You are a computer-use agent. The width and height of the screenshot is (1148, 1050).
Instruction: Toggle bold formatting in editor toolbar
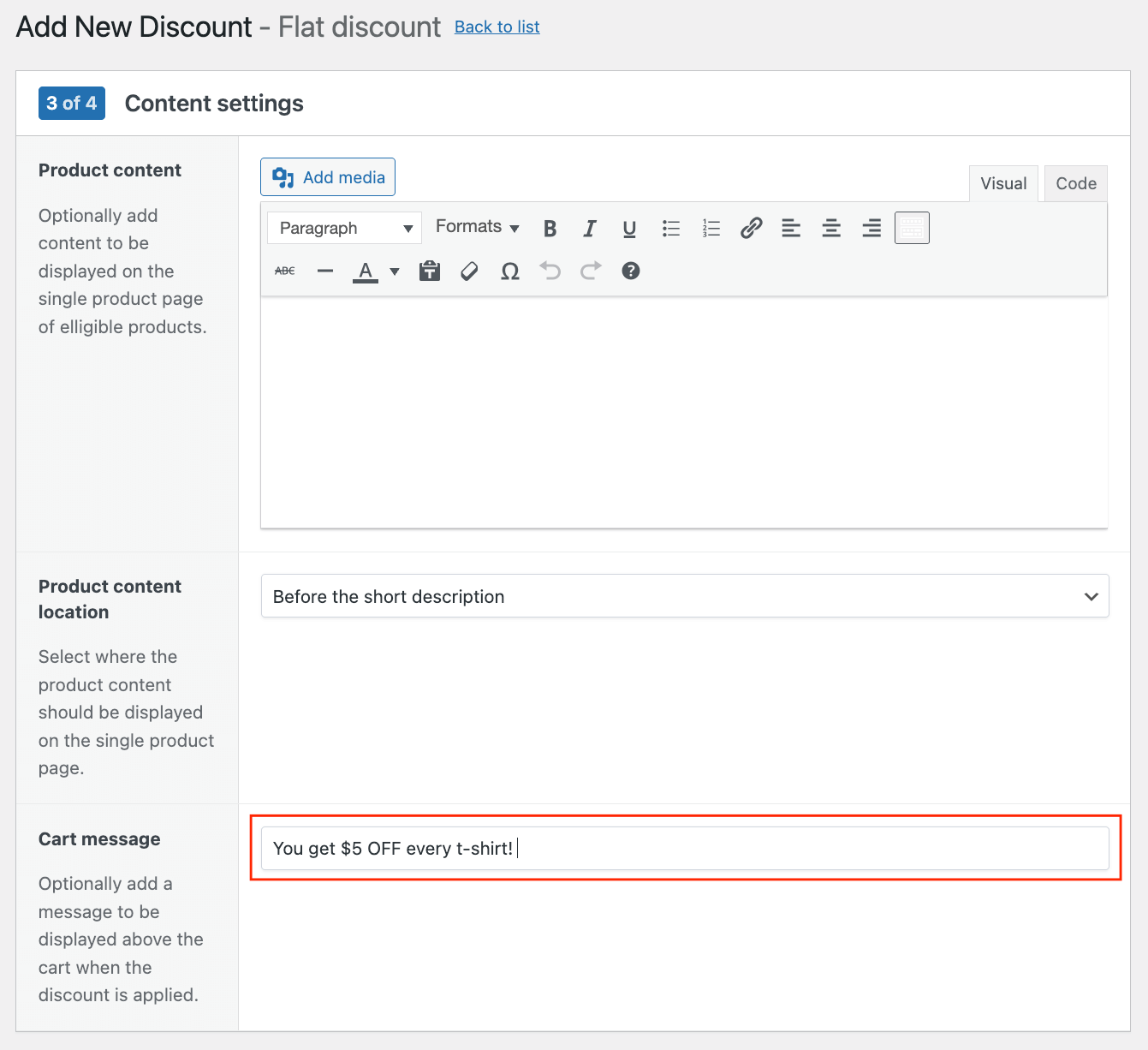(550, 228)
